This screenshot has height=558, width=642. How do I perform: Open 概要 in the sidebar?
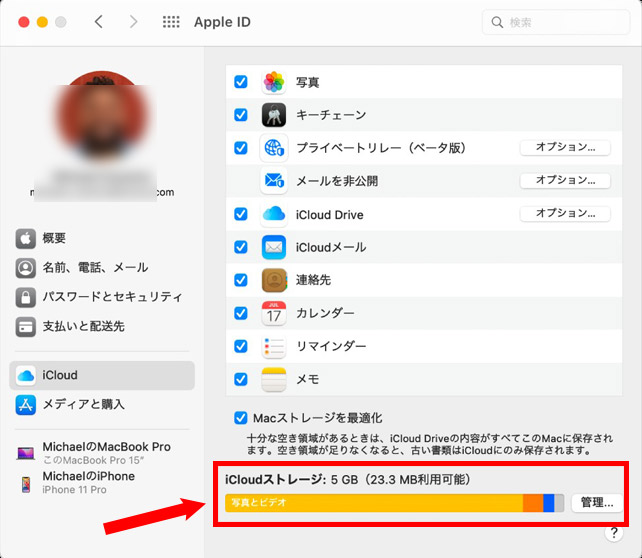pos(102,238)
